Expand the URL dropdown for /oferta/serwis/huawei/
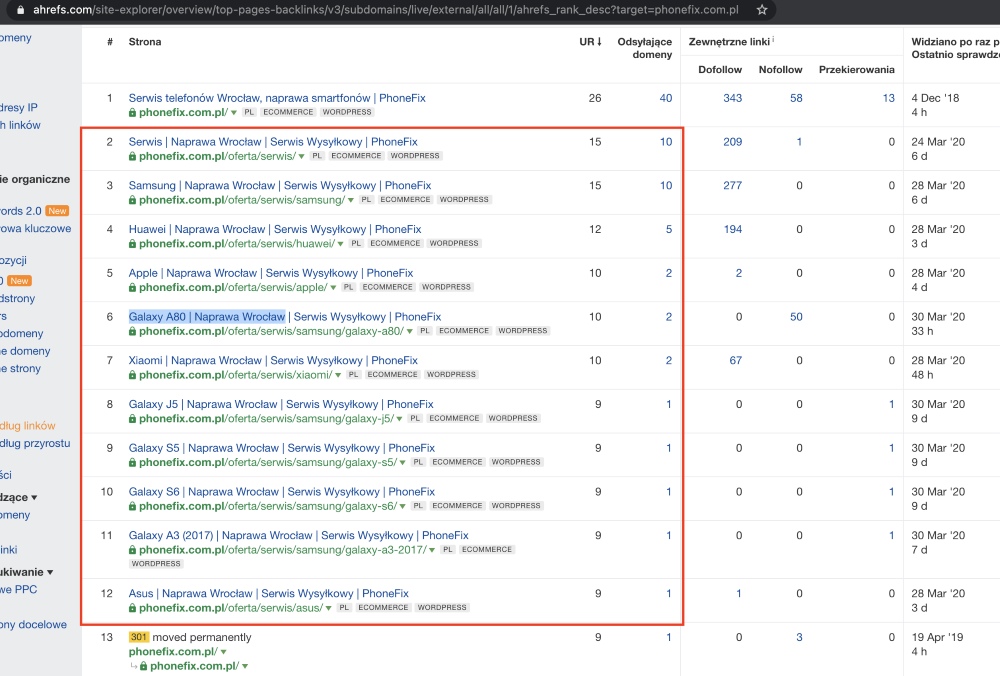 341,244
